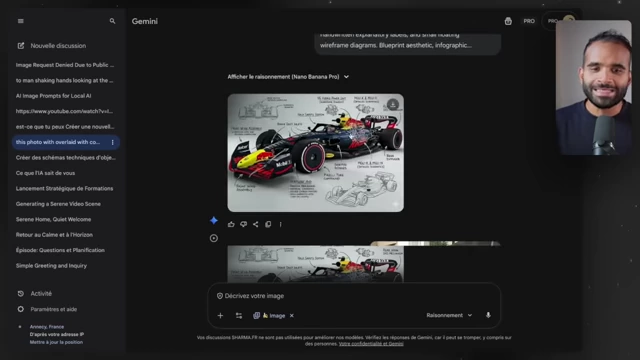Click 'Mettre à jour la position' link
This screenshot has width=640, height=360.
tap(56, 342)
